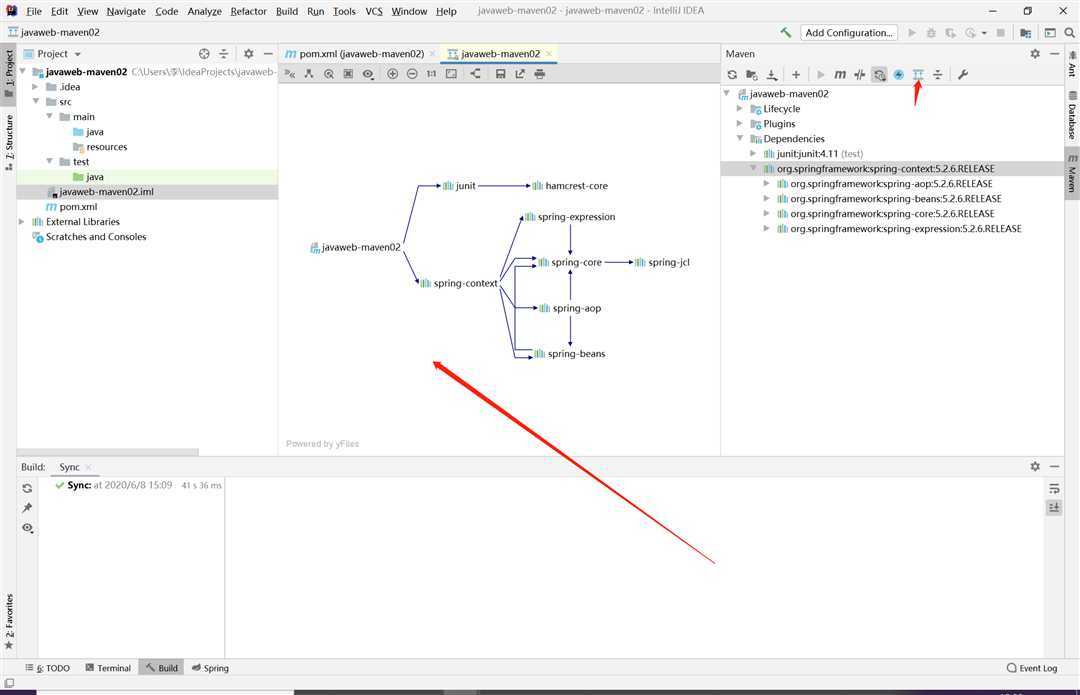The height and width of the screenshot is (695, 1080).
Task: Open Maven settings wrench icon
Action: (x=963, y=75)
